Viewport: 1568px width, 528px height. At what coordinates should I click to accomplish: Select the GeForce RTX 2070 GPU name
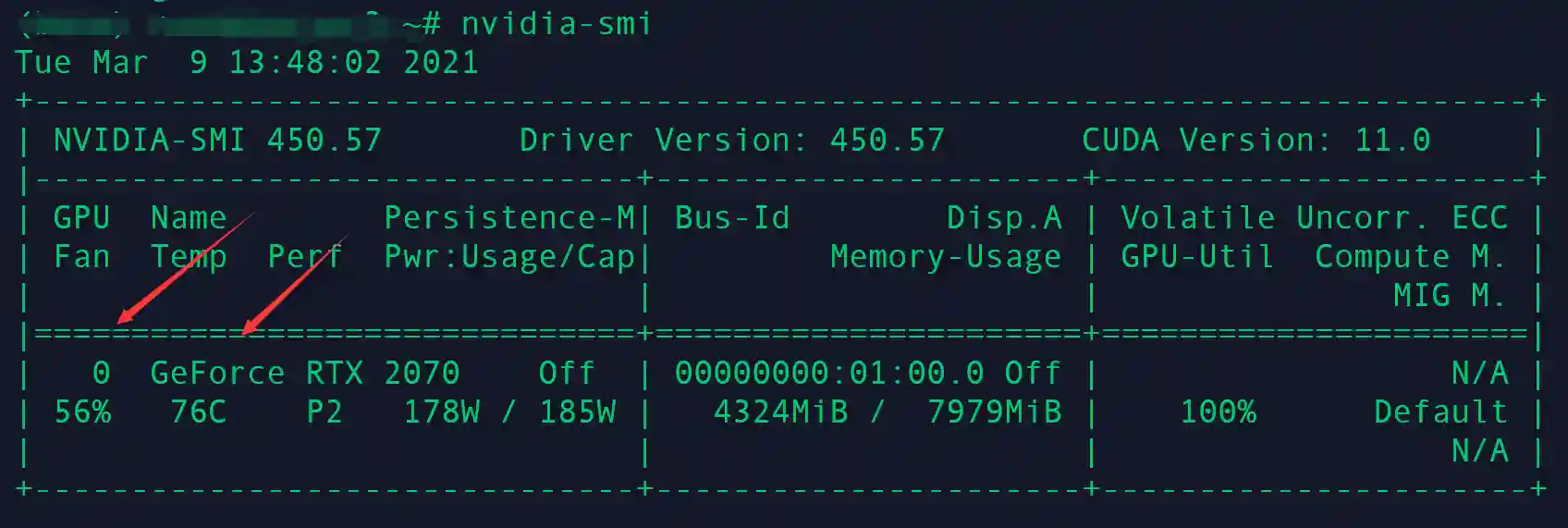tap(305, 374)
